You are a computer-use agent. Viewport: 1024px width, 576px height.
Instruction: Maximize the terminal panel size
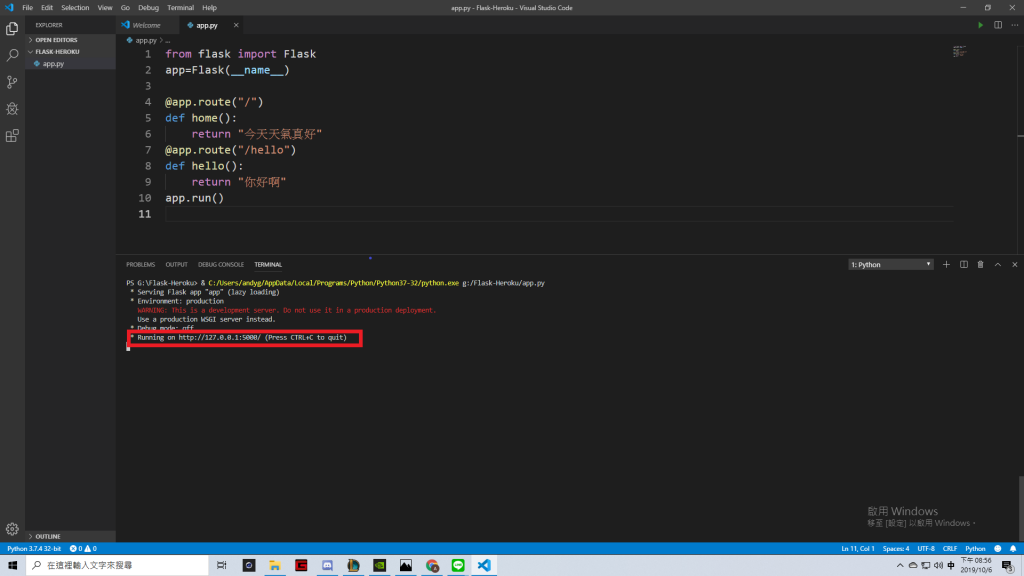pyautogui.click(x=997, y=264)
